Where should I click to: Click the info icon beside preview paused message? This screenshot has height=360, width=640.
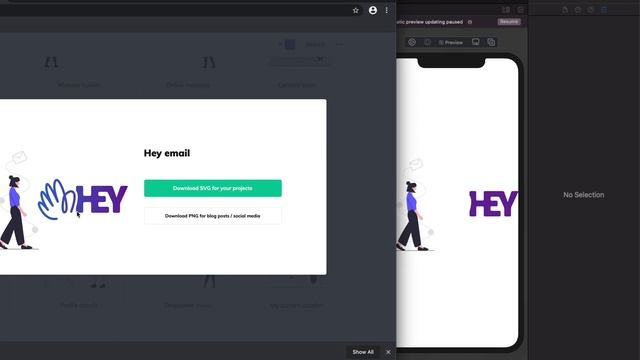pos(470,22)
